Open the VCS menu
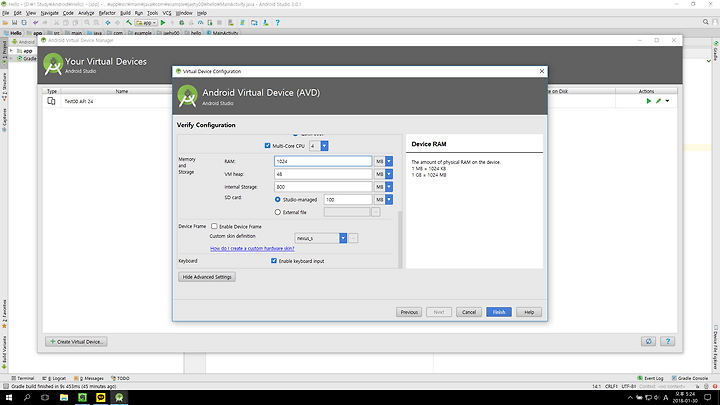This screenshot has height=405, width=720. click(x=167, y=13)
